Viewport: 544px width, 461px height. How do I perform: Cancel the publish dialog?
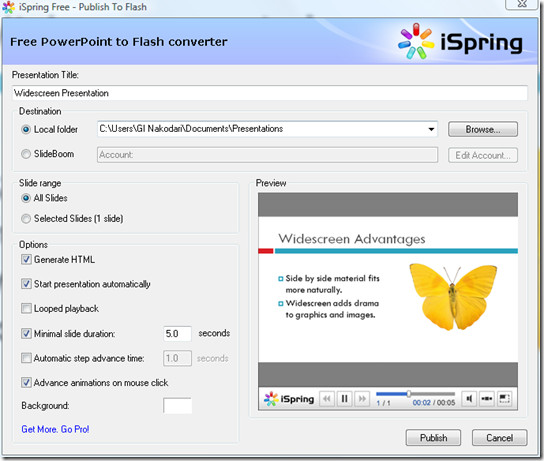(x=499, y=438)
